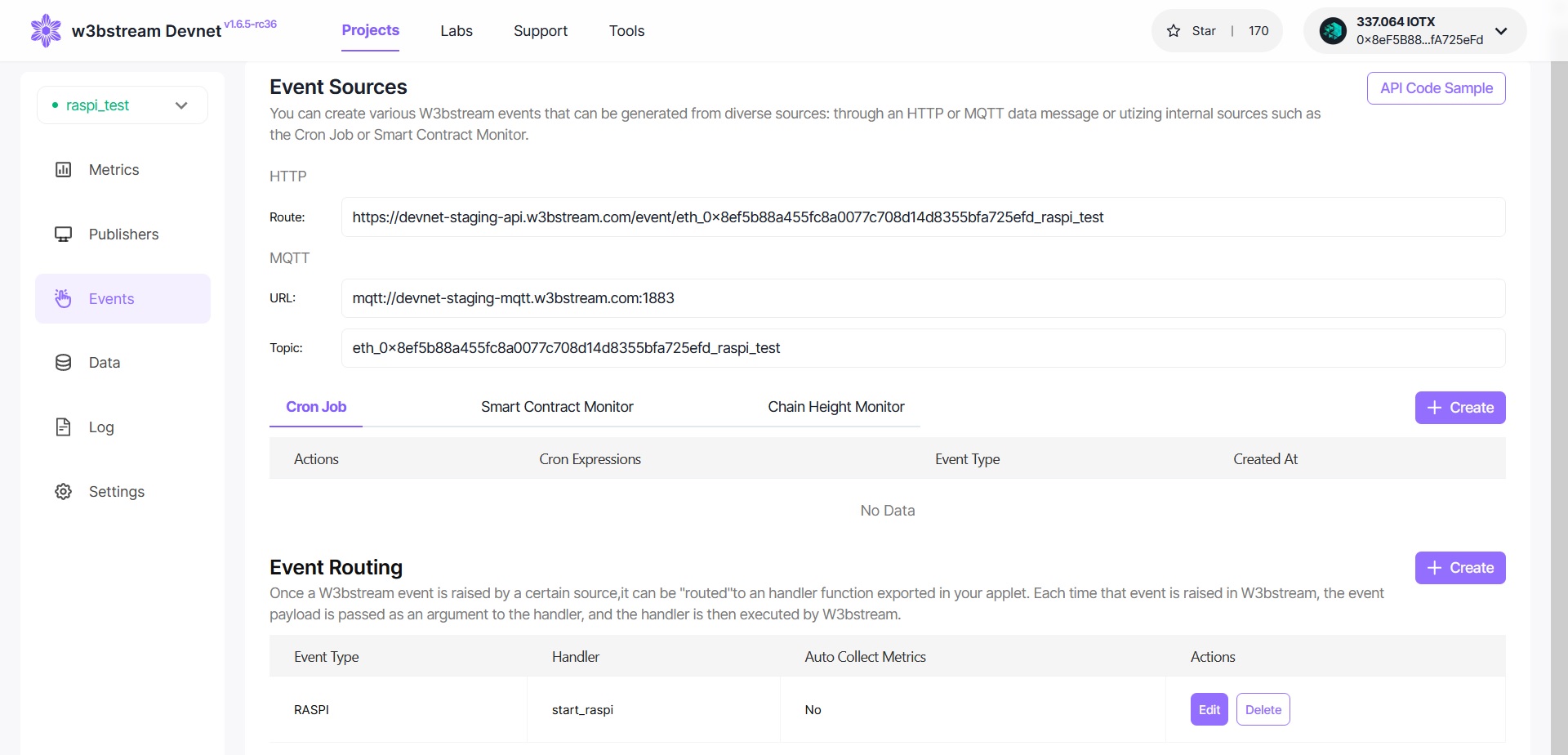The image size is (1568, 755).
Task: Click the w3bstream flower logo
Action: [46, 31]
